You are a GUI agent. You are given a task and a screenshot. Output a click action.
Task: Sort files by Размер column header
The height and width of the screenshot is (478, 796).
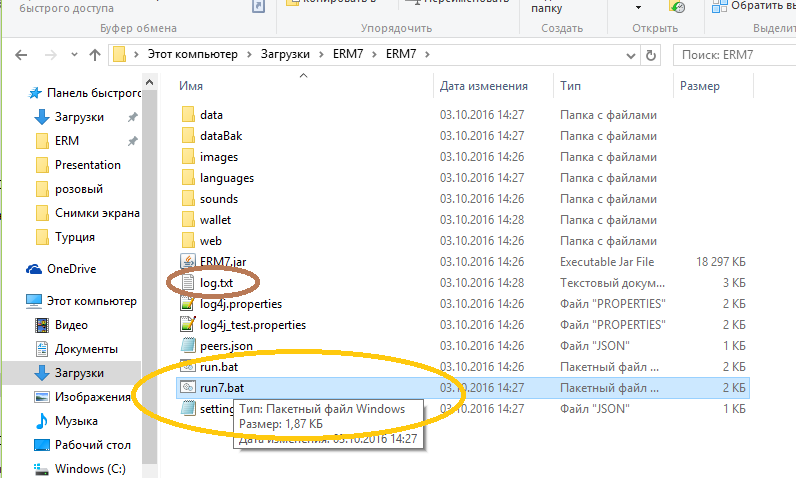700,86
